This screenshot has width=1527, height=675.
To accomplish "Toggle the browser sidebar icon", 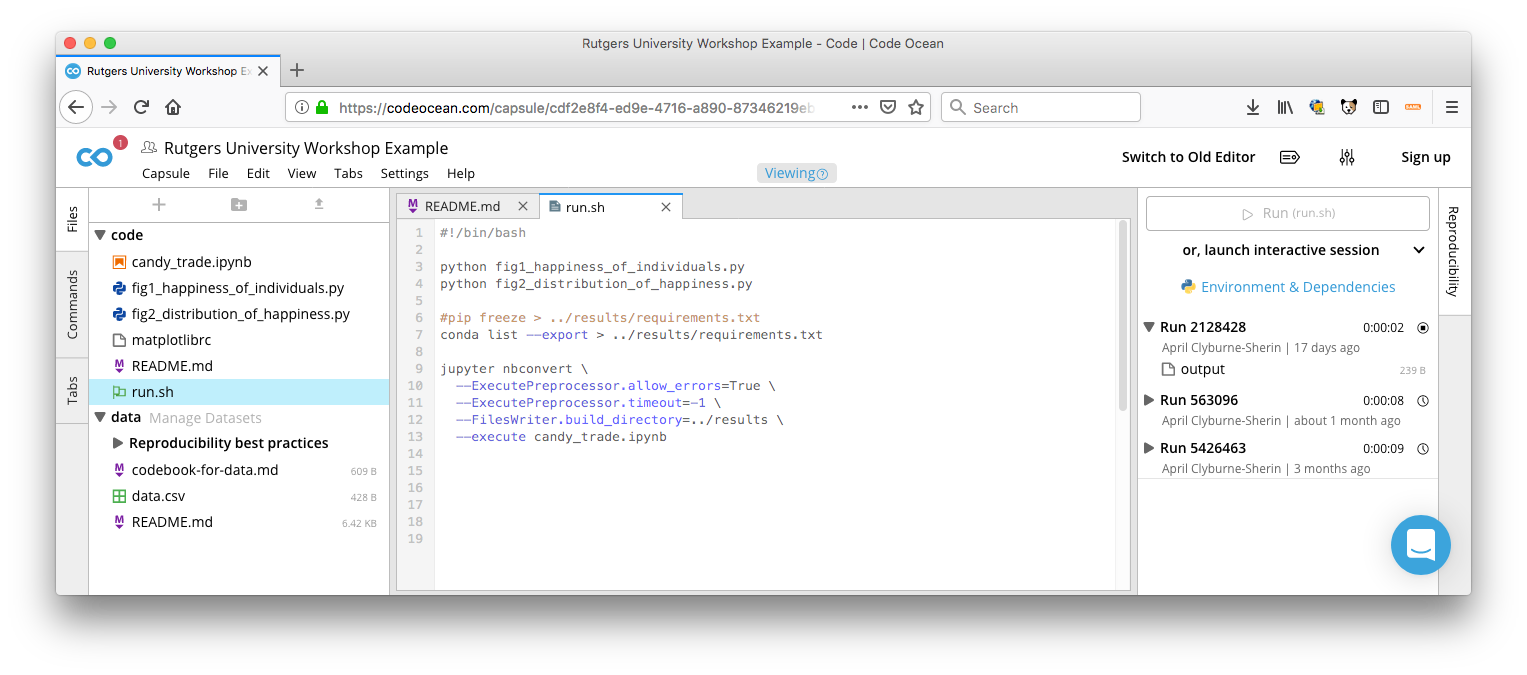I will click(x=1381, y=107).
